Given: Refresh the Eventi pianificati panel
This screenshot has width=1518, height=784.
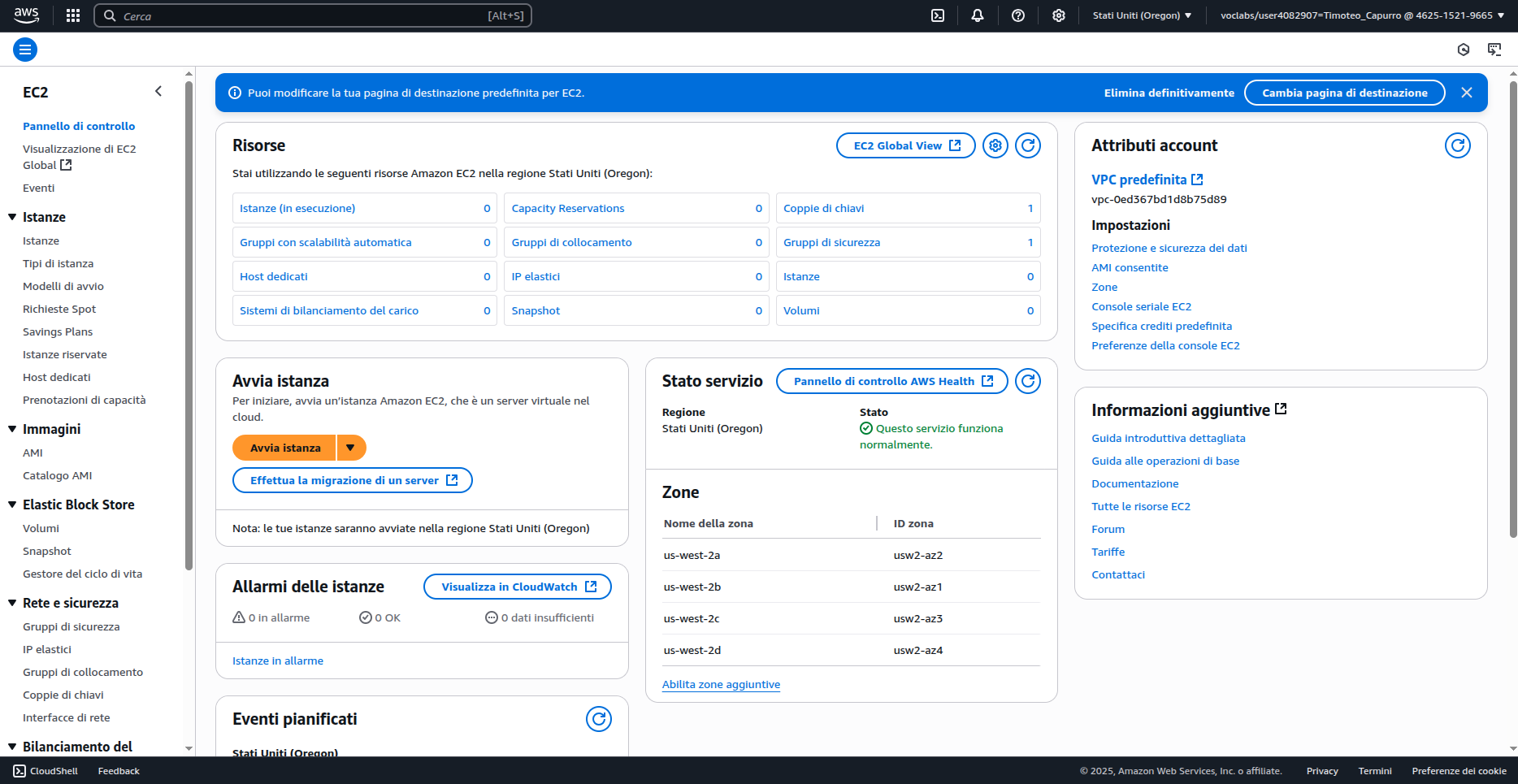Looking at the screenshot, I should [x=599, y=719].
